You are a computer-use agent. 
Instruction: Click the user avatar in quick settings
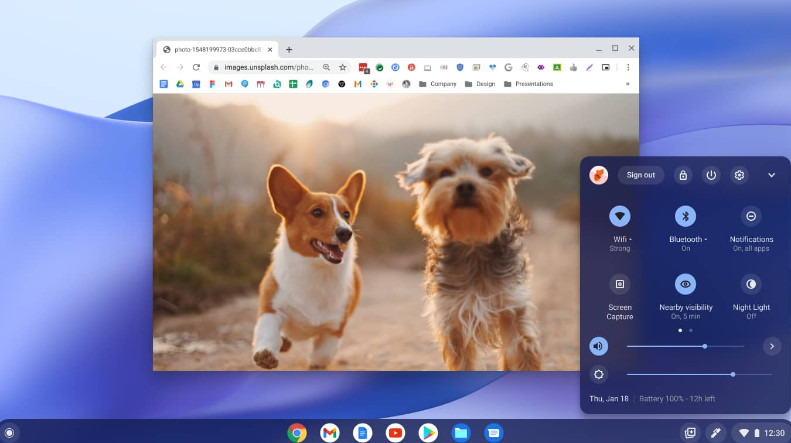599,175
